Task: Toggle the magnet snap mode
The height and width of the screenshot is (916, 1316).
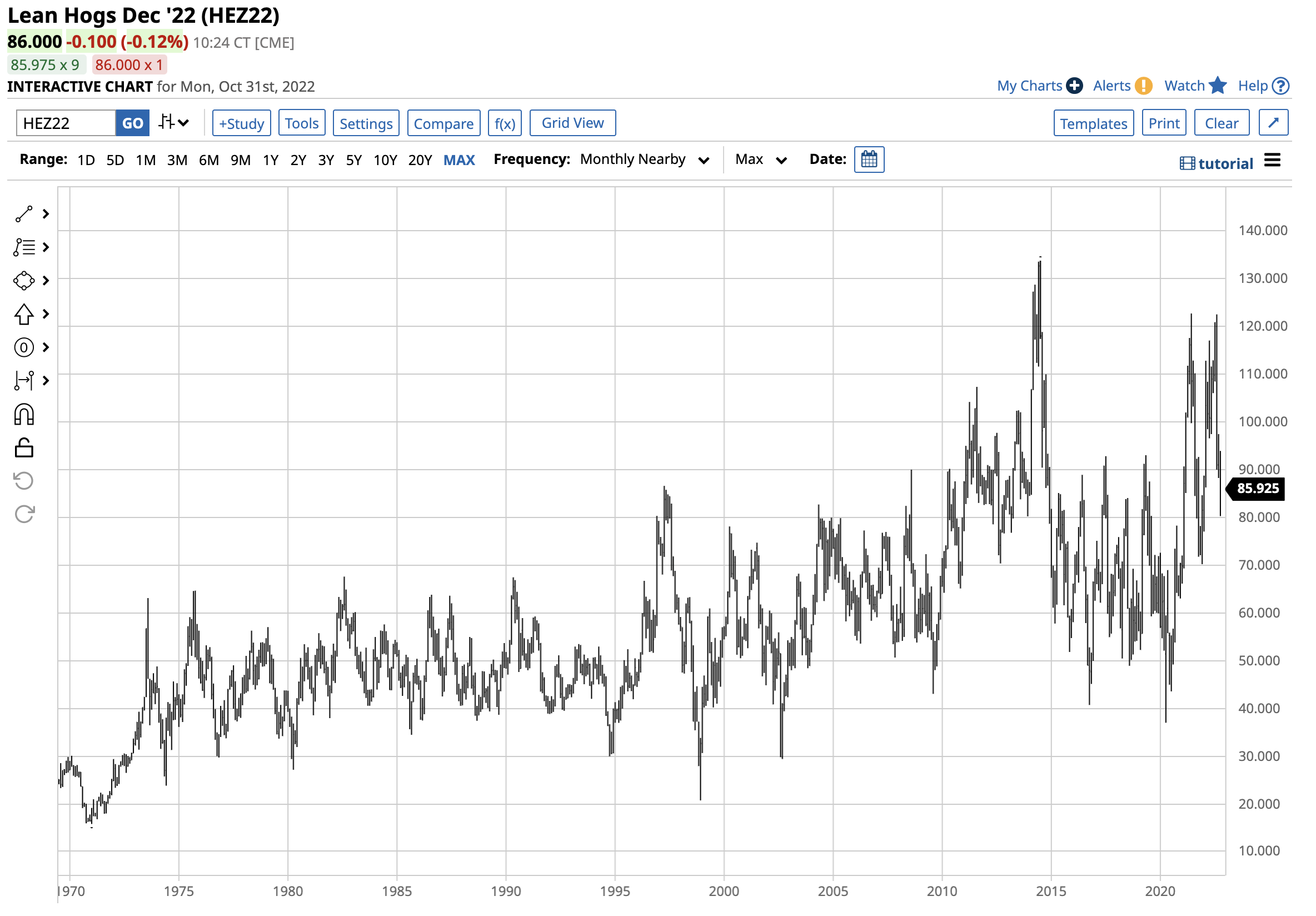Action: tap(23, 415)
